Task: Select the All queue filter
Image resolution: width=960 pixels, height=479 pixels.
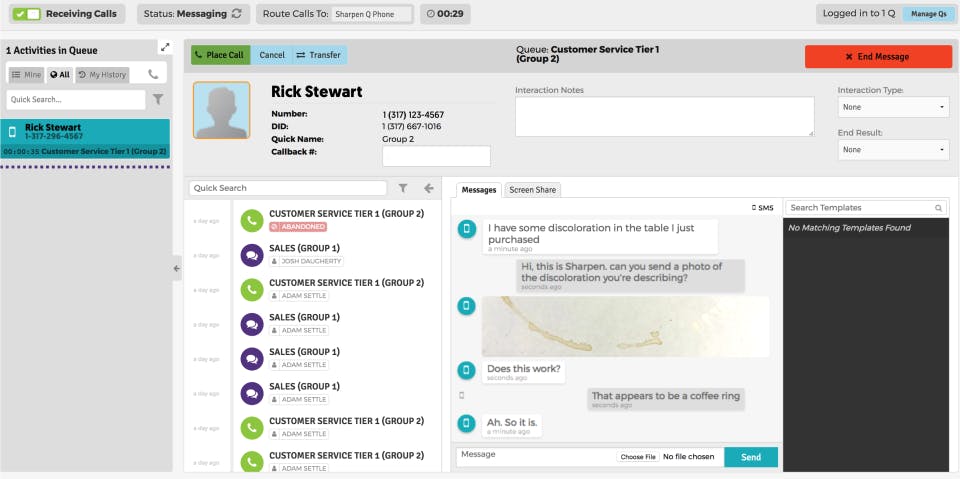Action: tap(59, 75)
